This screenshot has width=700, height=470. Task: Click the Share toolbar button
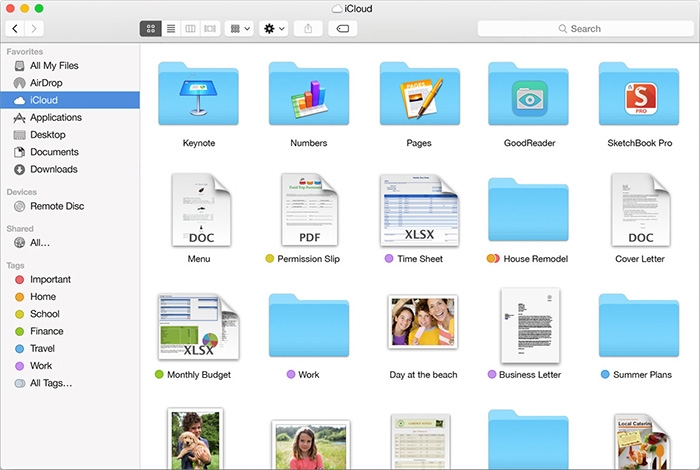308,29
